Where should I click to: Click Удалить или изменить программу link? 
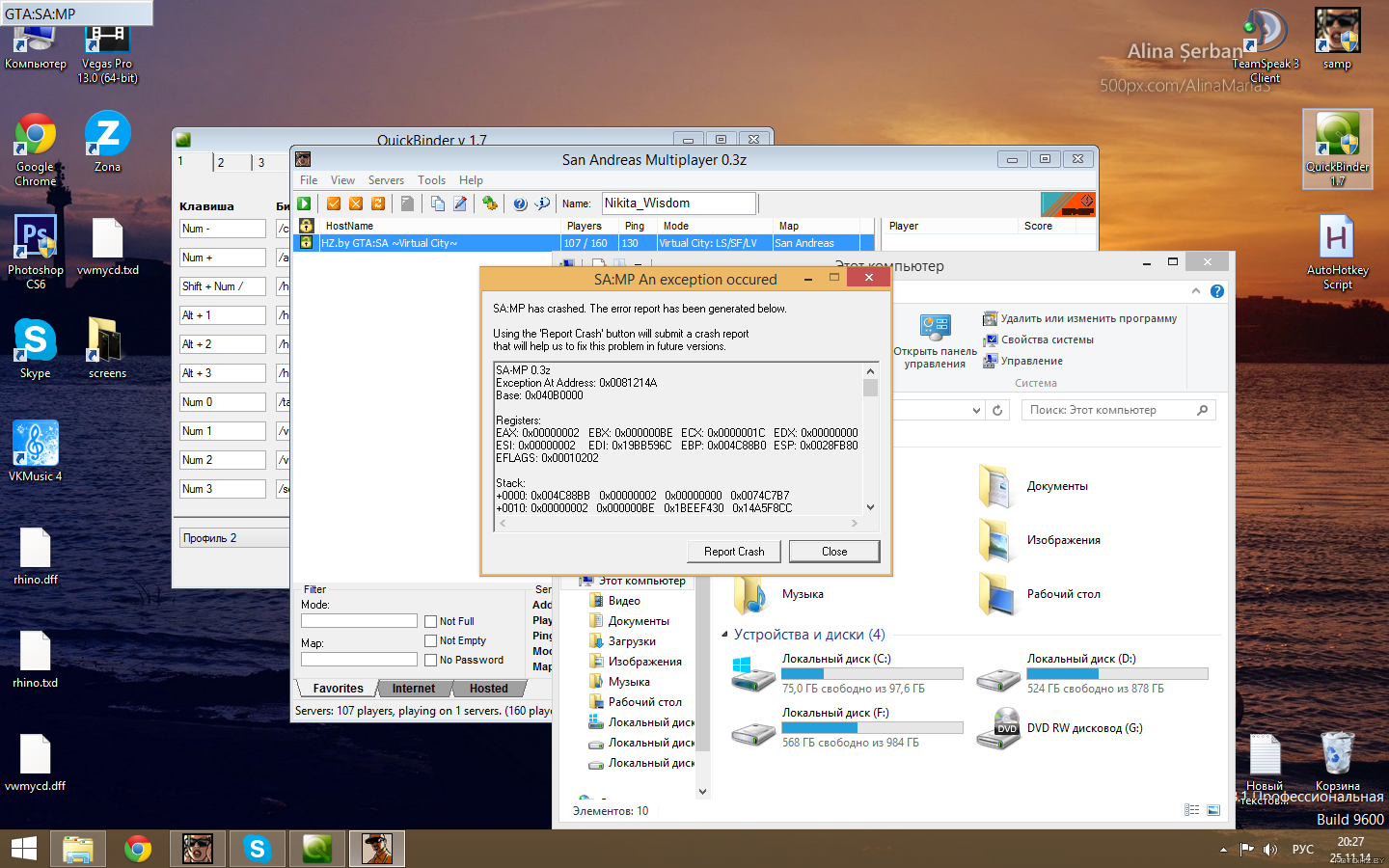click(x=1080, y=318)
